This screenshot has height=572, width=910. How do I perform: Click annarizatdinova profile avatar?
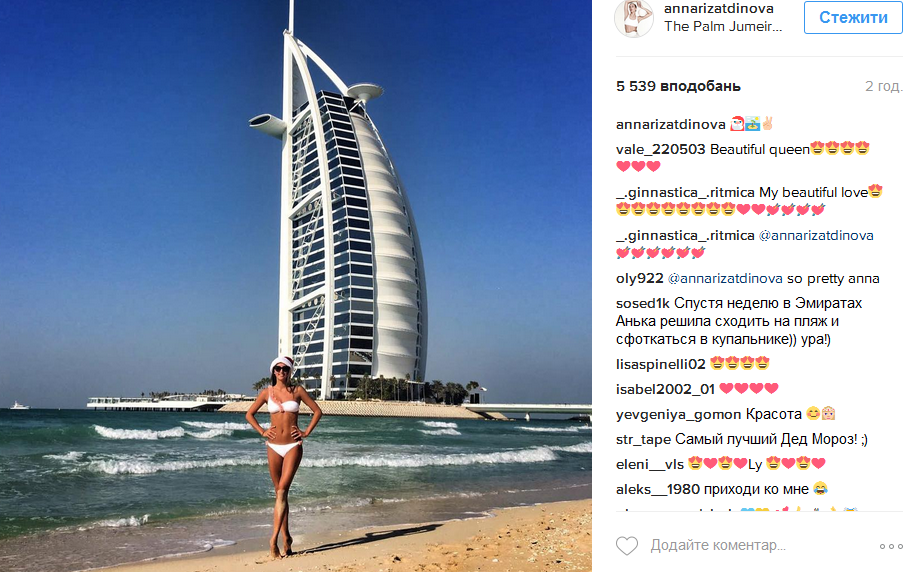634,18
